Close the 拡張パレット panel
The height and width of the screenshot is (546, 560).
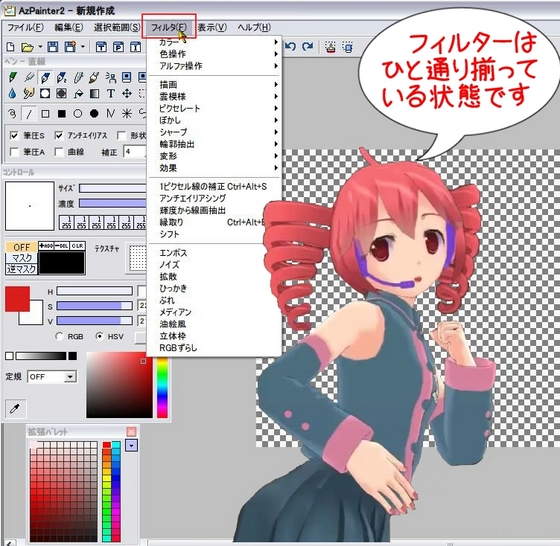click(131, 431)
